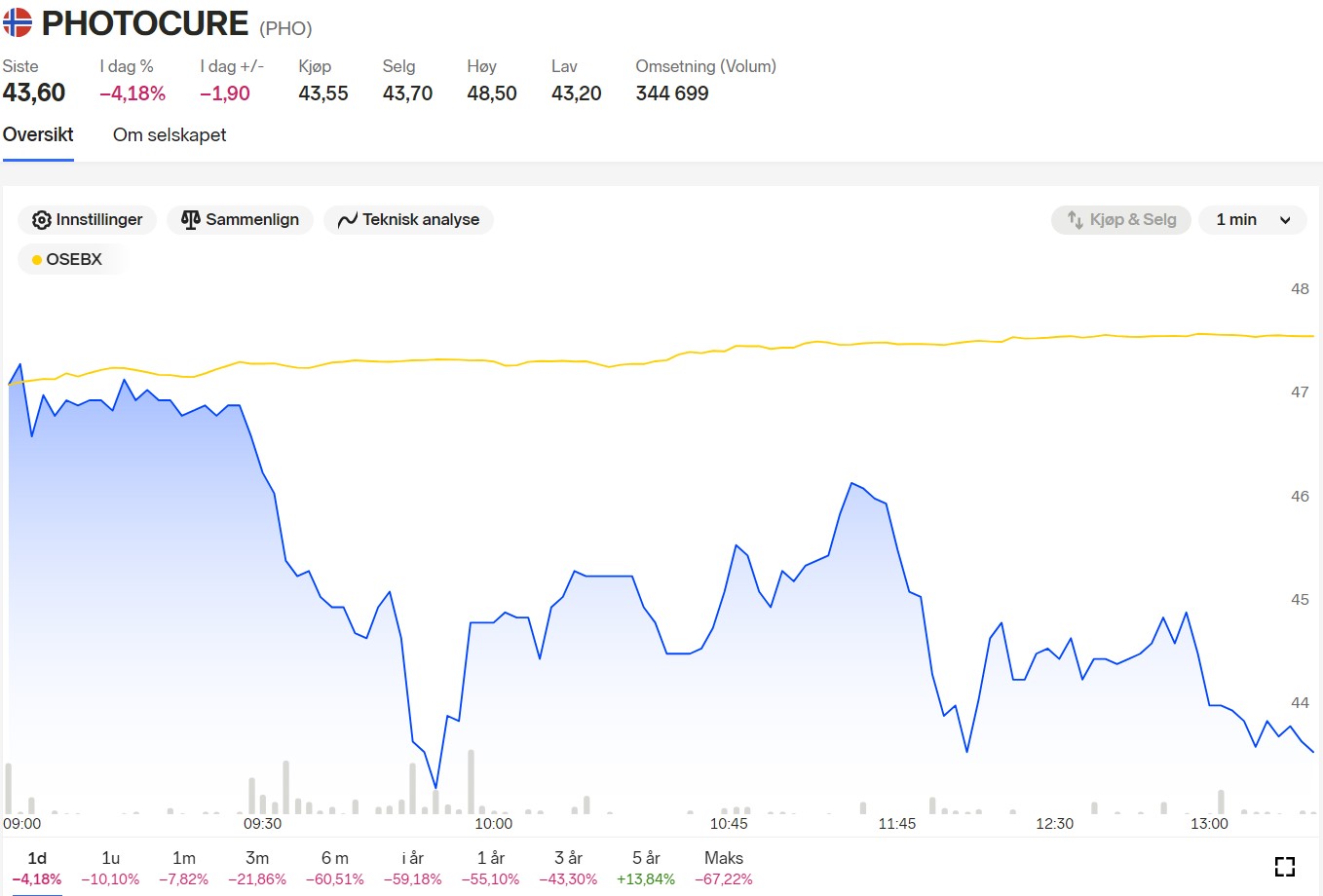Click the gear icon in Innstillinger
1323x896 pixels.
tap(42, 220)
